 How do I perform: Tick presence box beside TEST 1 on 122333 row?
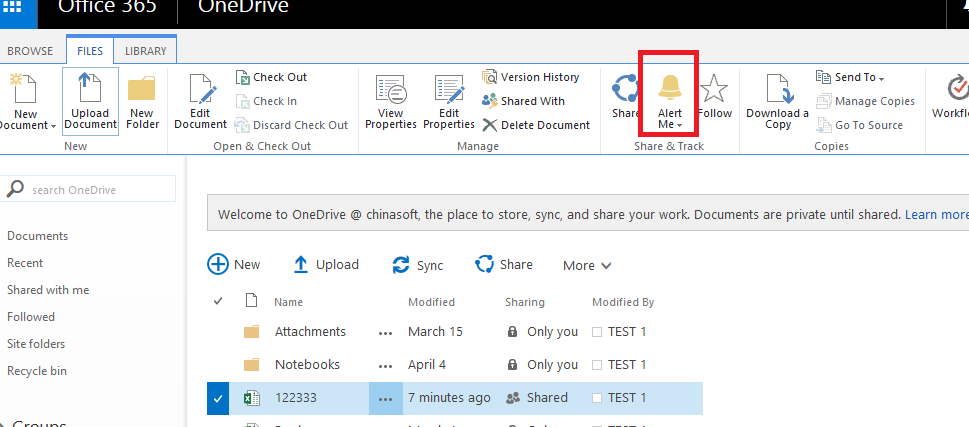tap(597, 398)
